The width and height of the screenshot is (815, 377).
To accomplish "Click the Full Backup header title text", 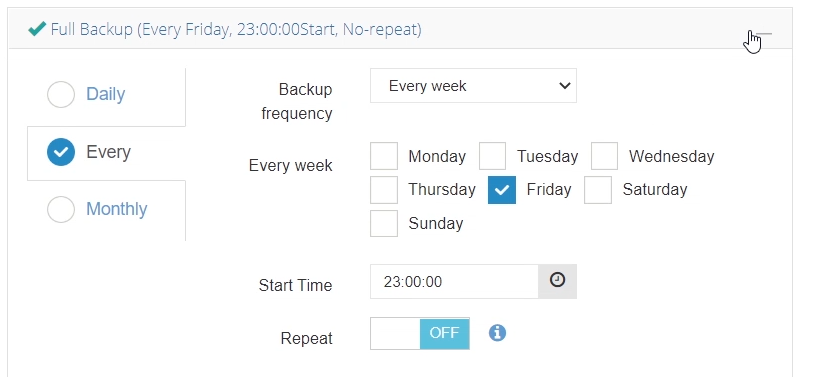I will [236, 30].
